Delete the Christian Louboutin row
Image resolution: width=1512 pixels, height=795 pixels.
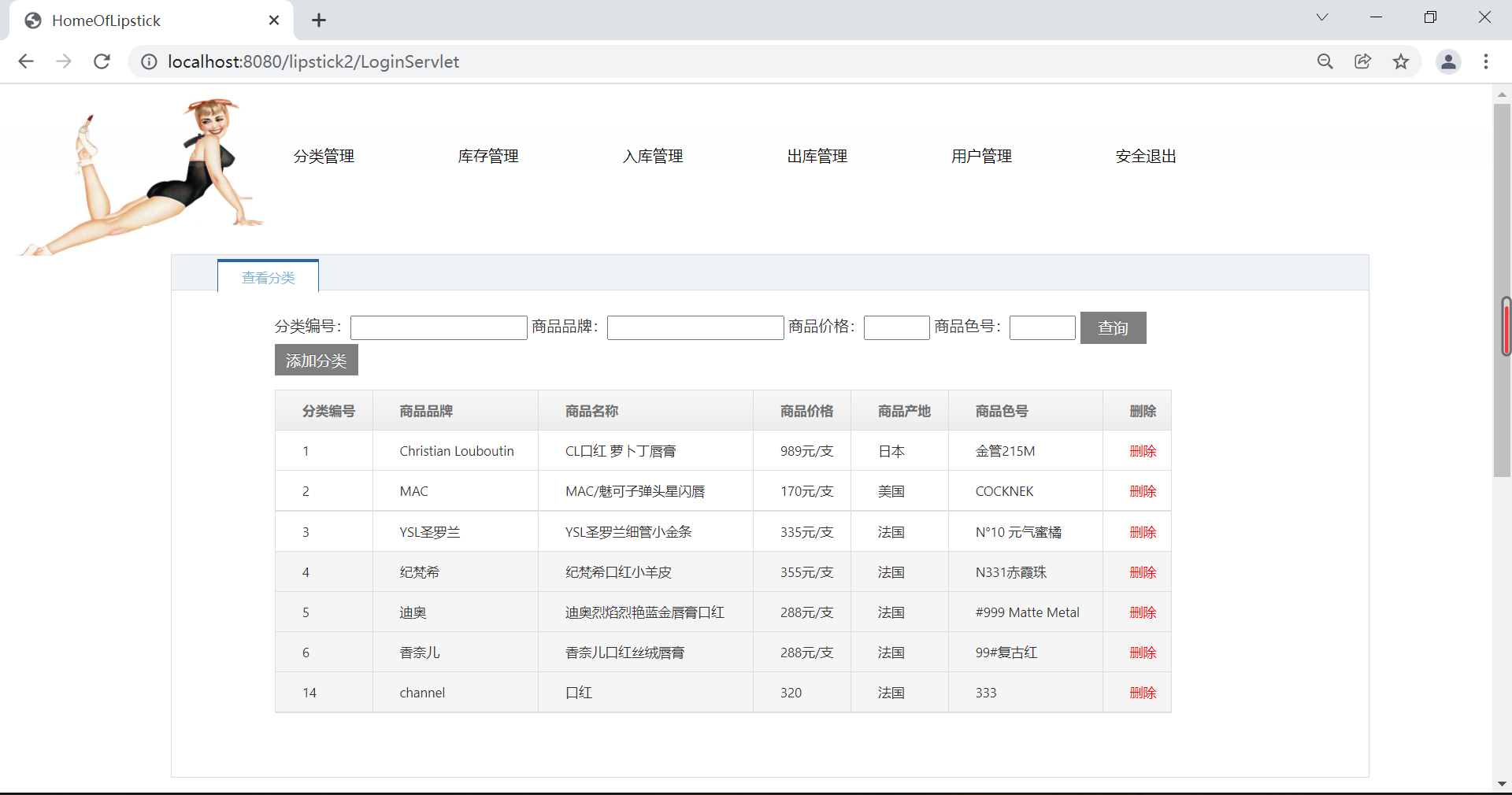(x=1143, y=451)
